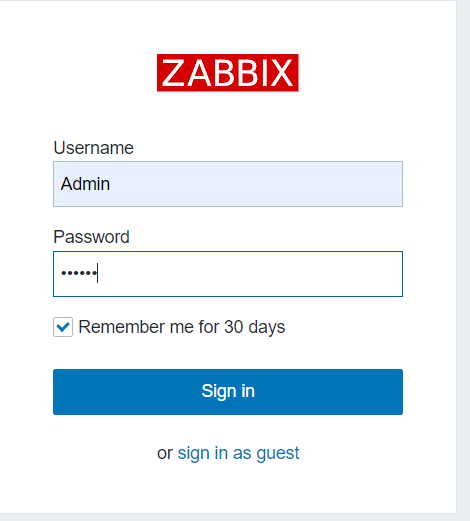Image resolution: width=470 pixels, height=521 pixels.
Task: Click the letter Z in ZABBIX logo
Action: pos(173,73)
